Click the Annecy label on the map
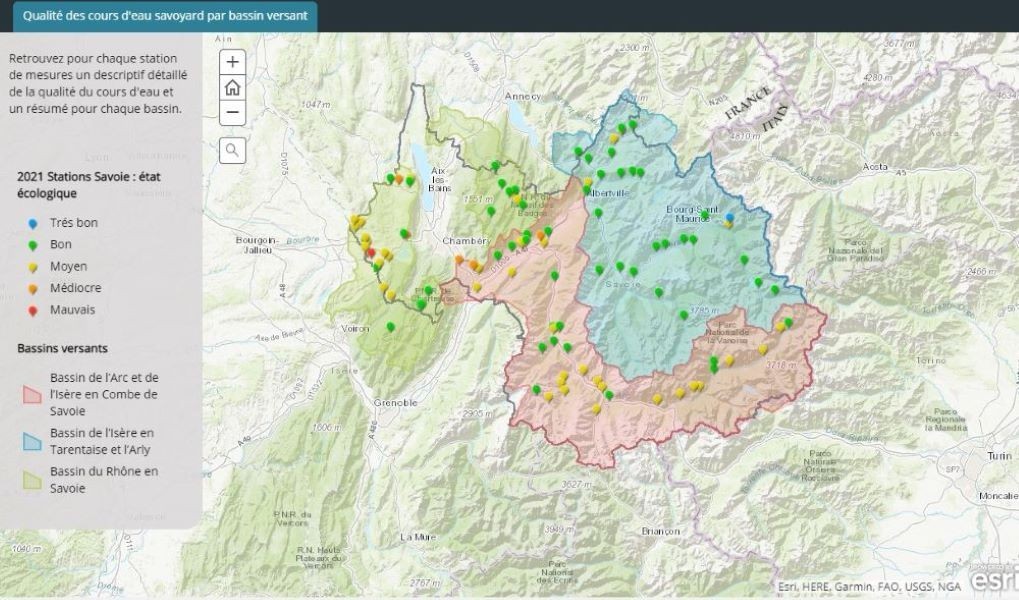Image resolution: width=1019 pixels, height=600 pixels. 522,96
